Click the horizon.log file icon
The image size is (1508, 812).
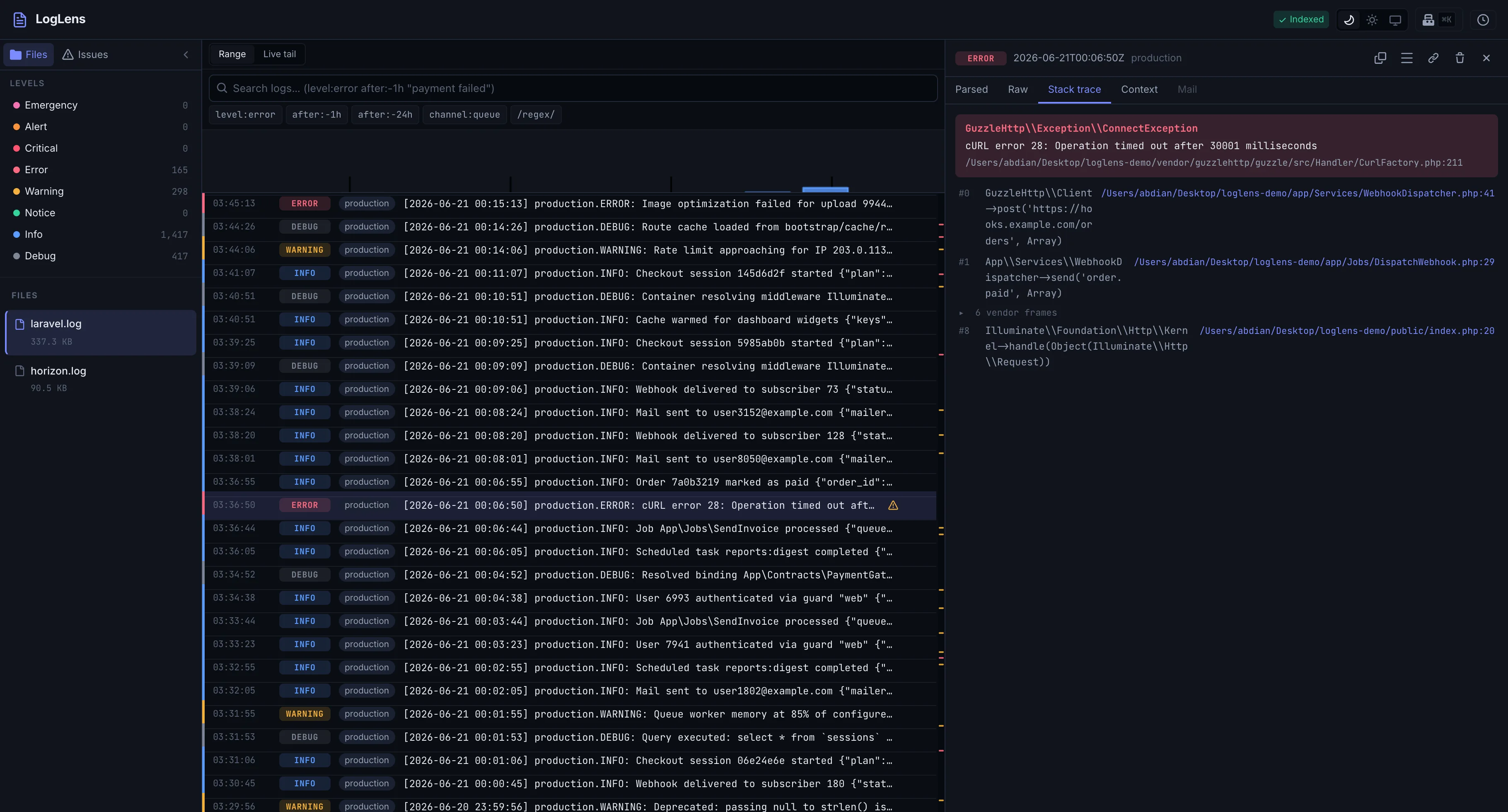tap(20, 371)
